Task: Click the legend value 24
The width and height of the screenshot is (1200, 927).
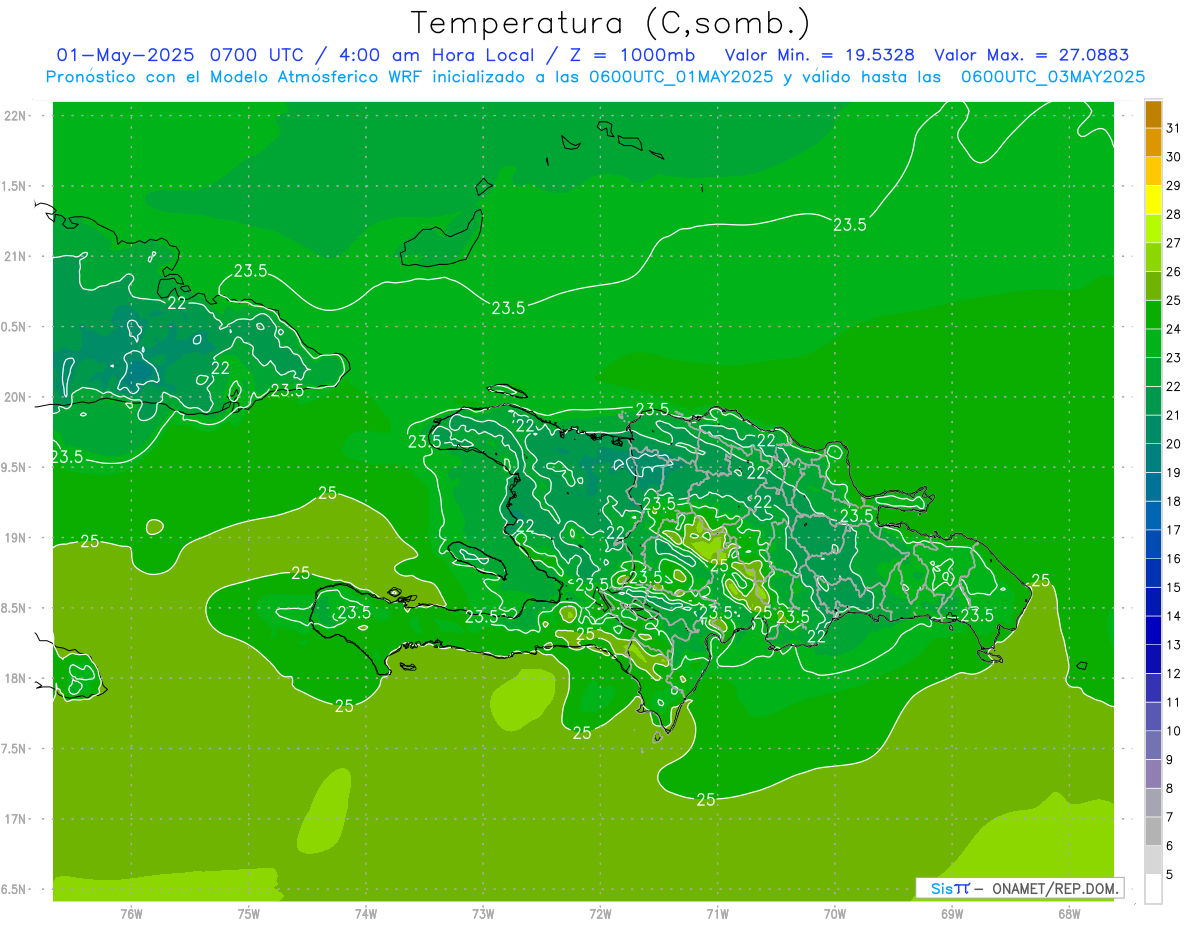Action: click(1173, 329)
